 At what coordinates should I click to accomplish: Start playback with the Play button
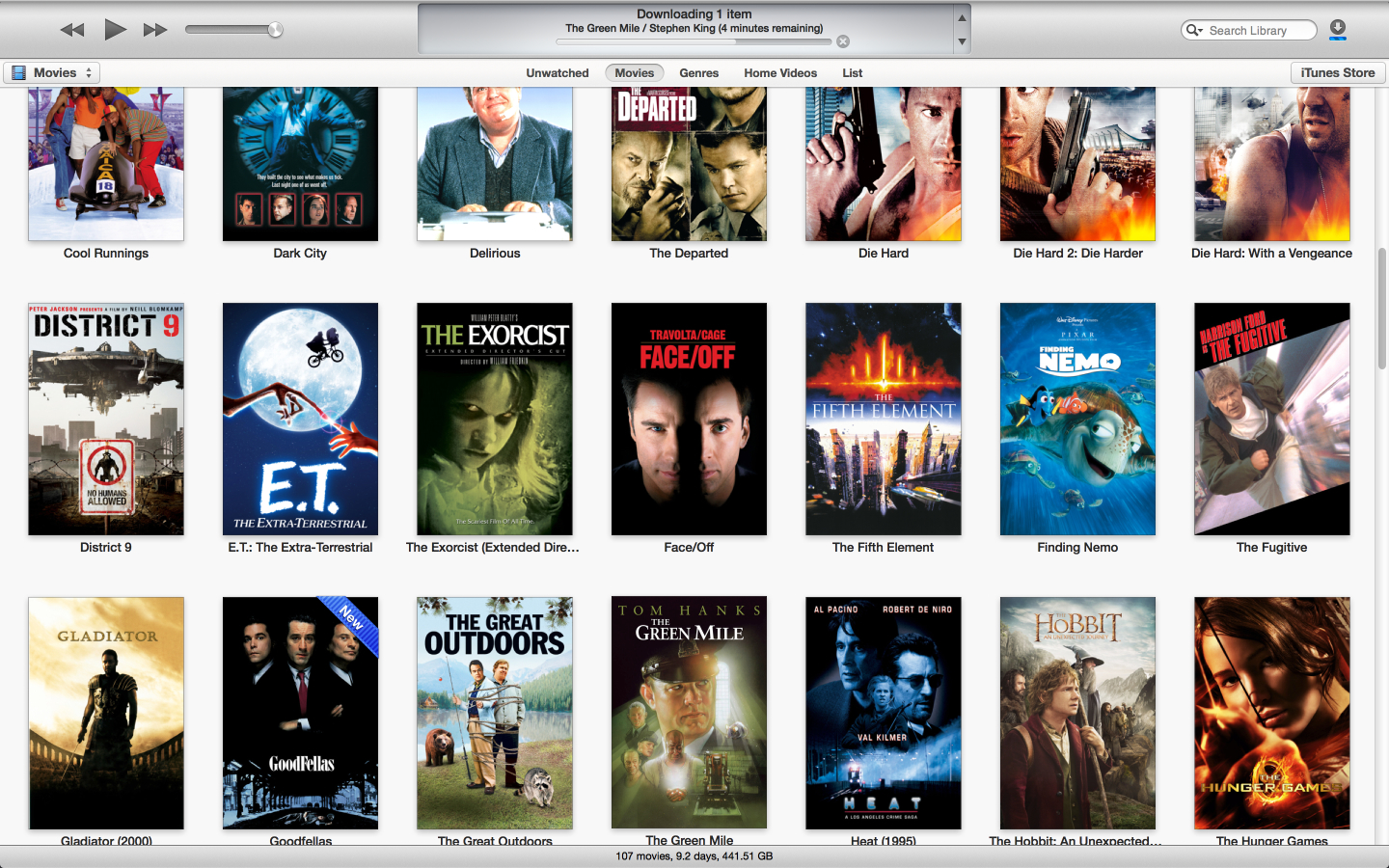pos(115,29)
